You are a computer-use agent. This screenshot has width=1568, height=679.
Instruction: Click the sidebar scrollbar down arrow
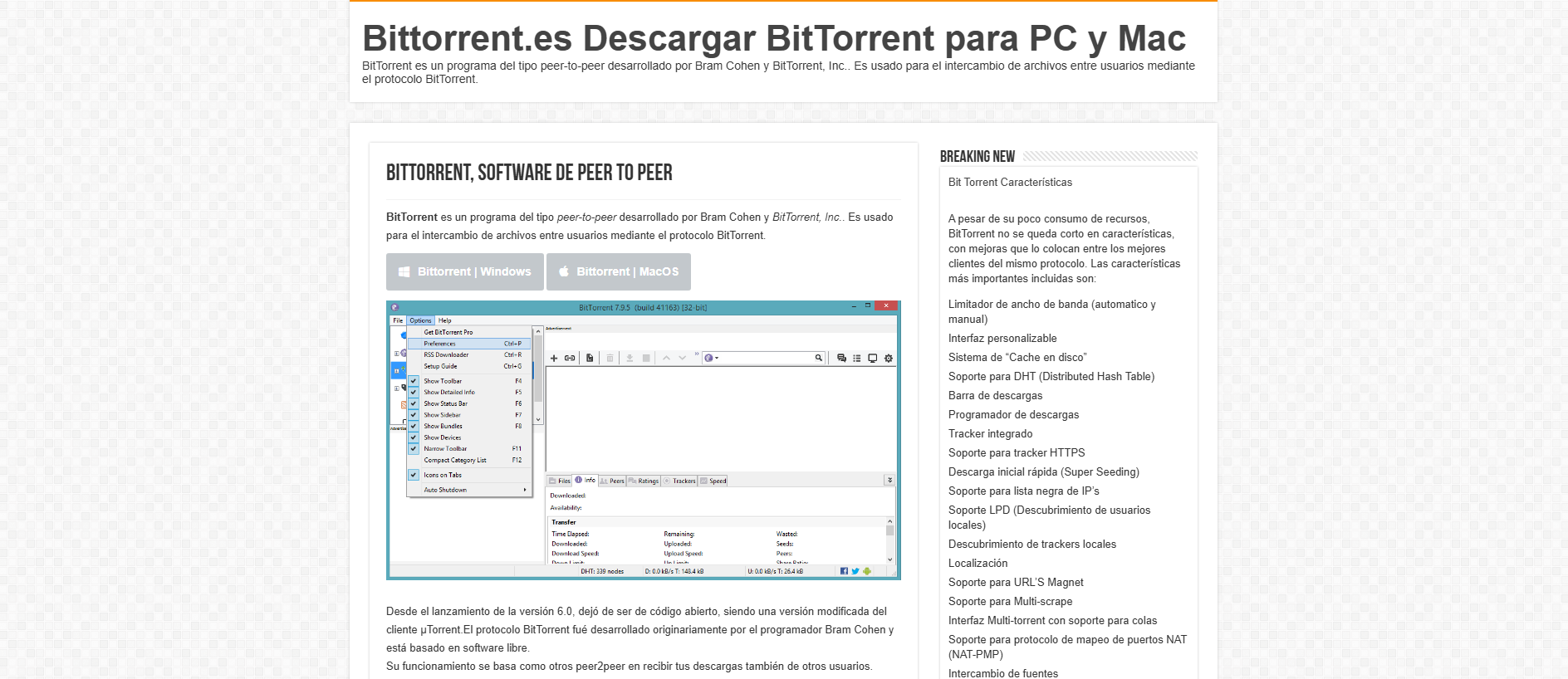538,420
